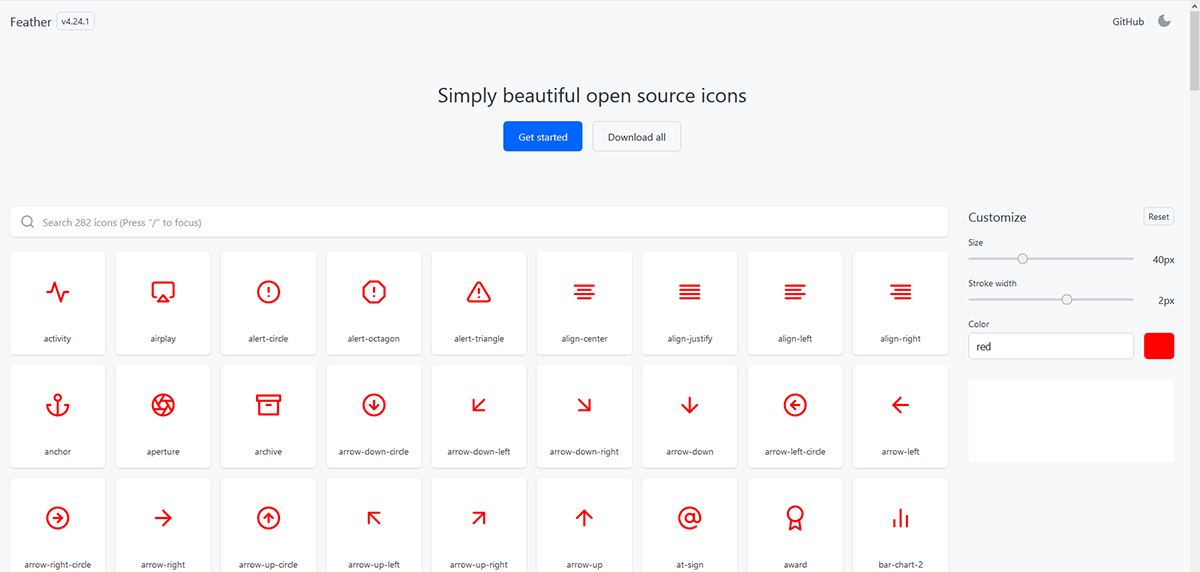Open the v4.24.1 version badge
Viewport: 1200px width, 572px height.
[x=76, y=22]
